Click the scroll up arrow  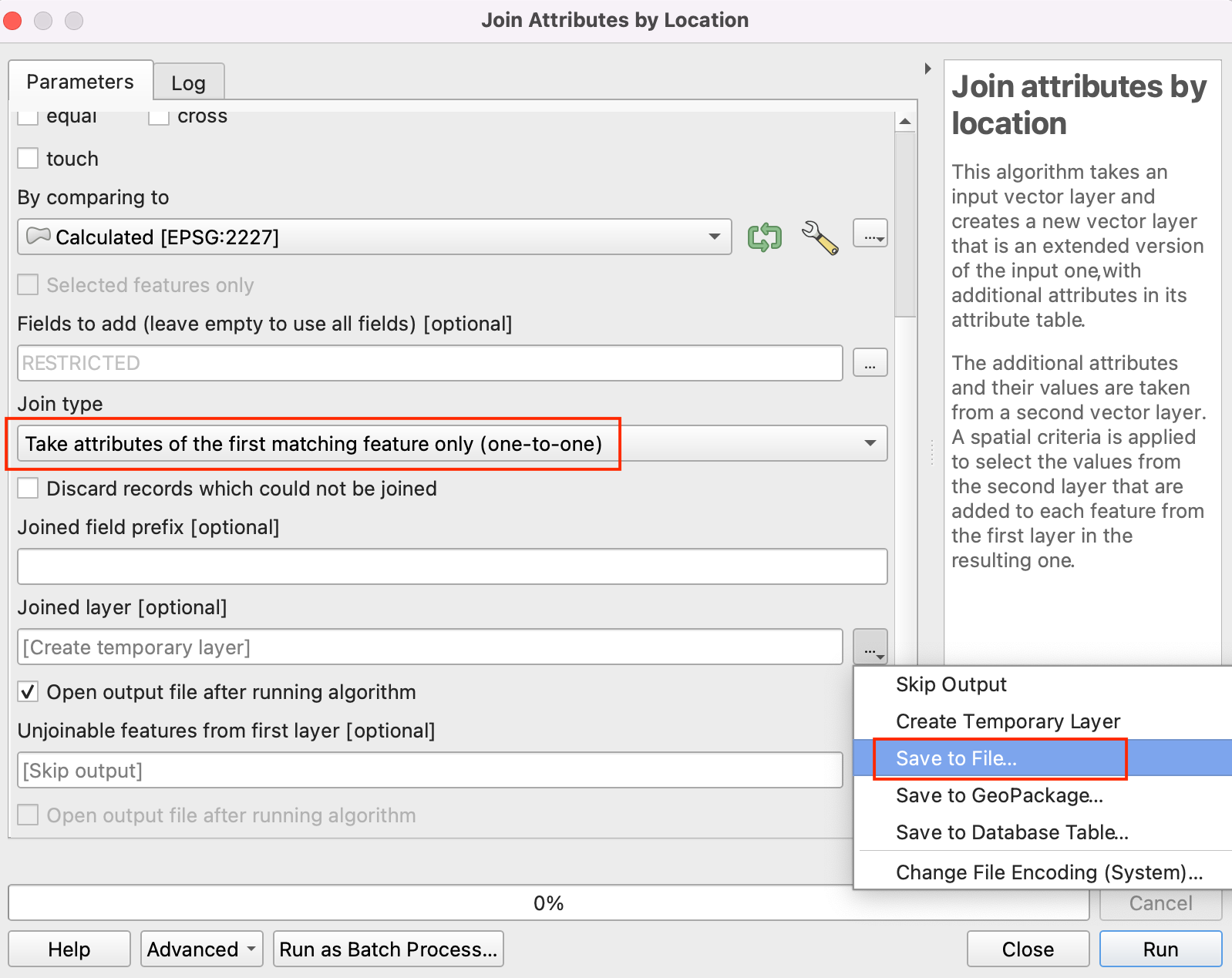tap(905, 122)
